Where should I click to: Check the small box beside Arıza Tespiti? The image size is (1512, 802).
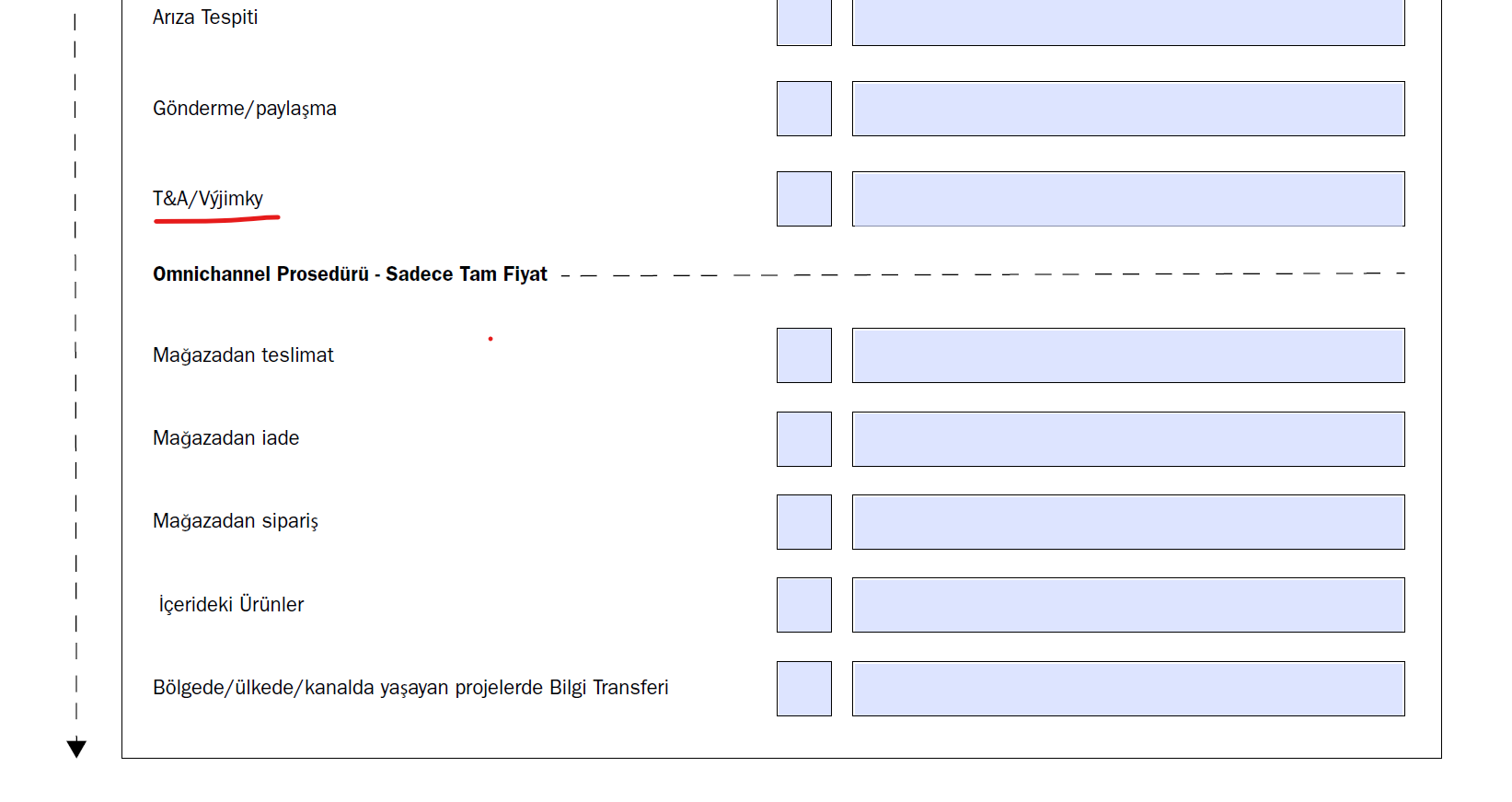(x=804, y=22)
